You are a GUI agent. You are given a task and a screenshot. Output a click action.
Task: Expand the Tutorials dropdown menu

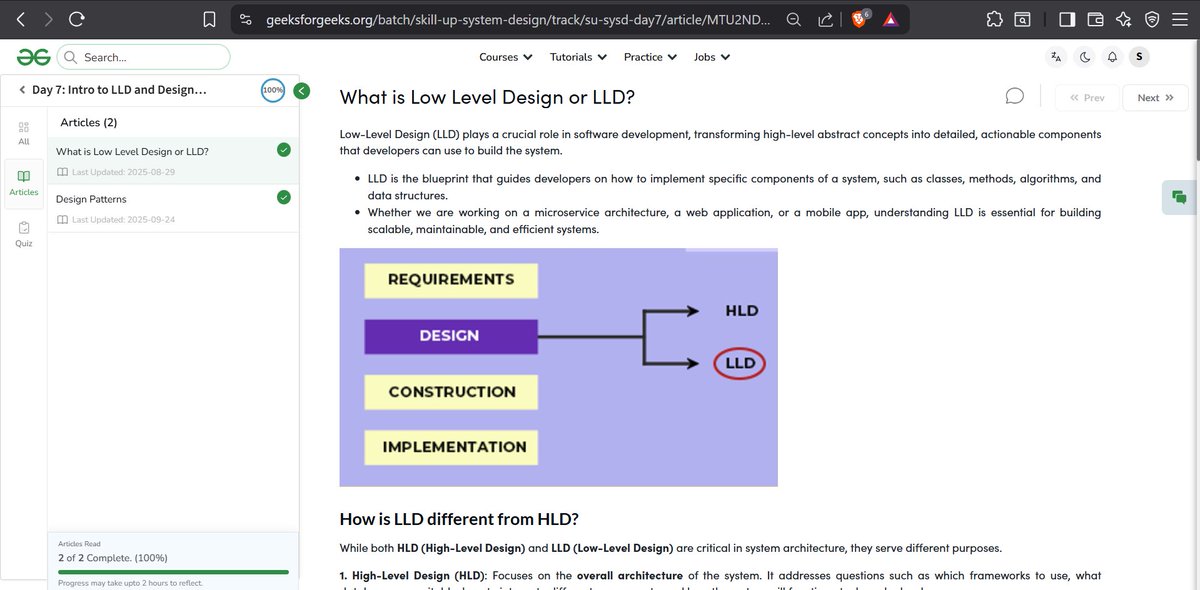(578, 57)
